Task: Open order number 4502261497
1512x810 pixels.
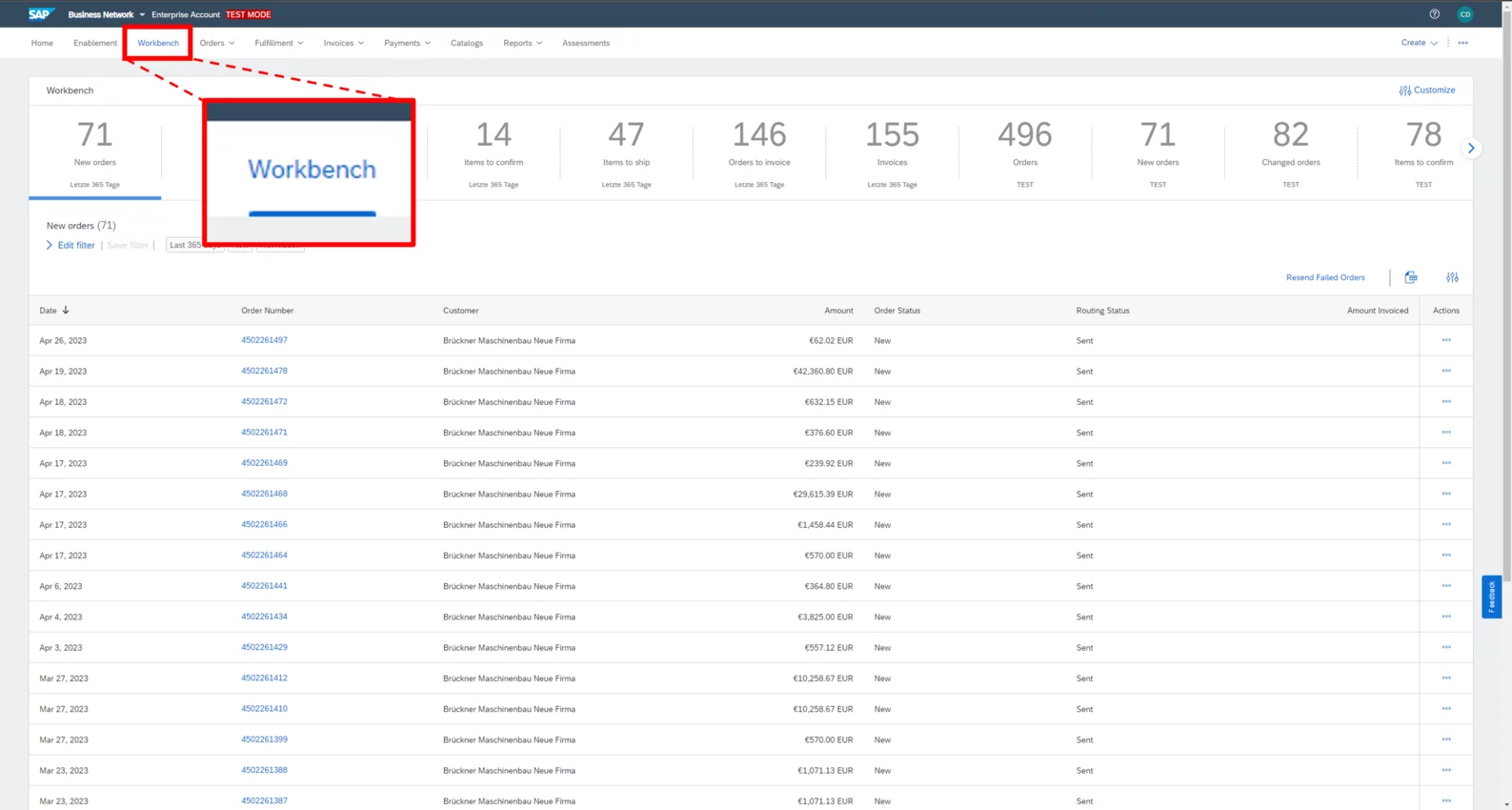Action: coord(264,340)
